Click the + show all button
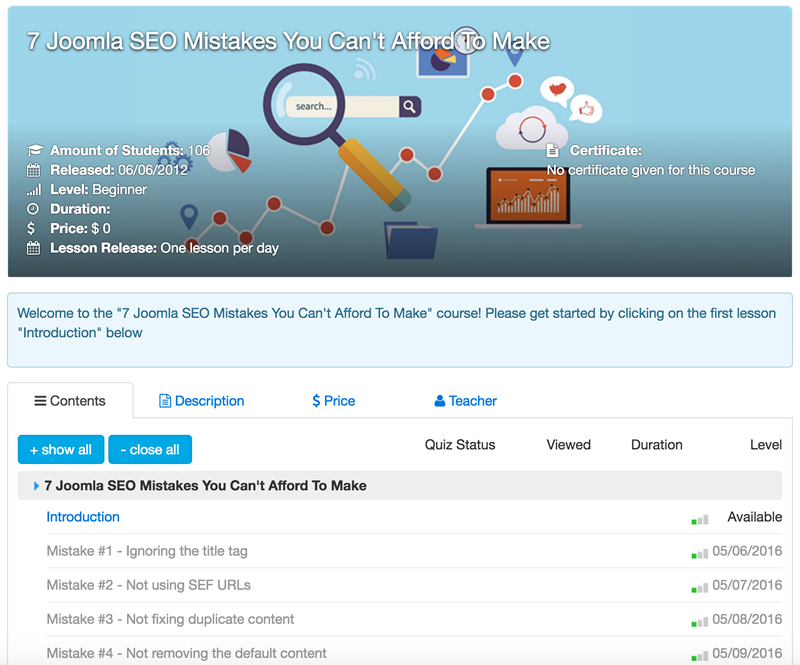This screenshot has width=800, height=665. tap(61, 450)
